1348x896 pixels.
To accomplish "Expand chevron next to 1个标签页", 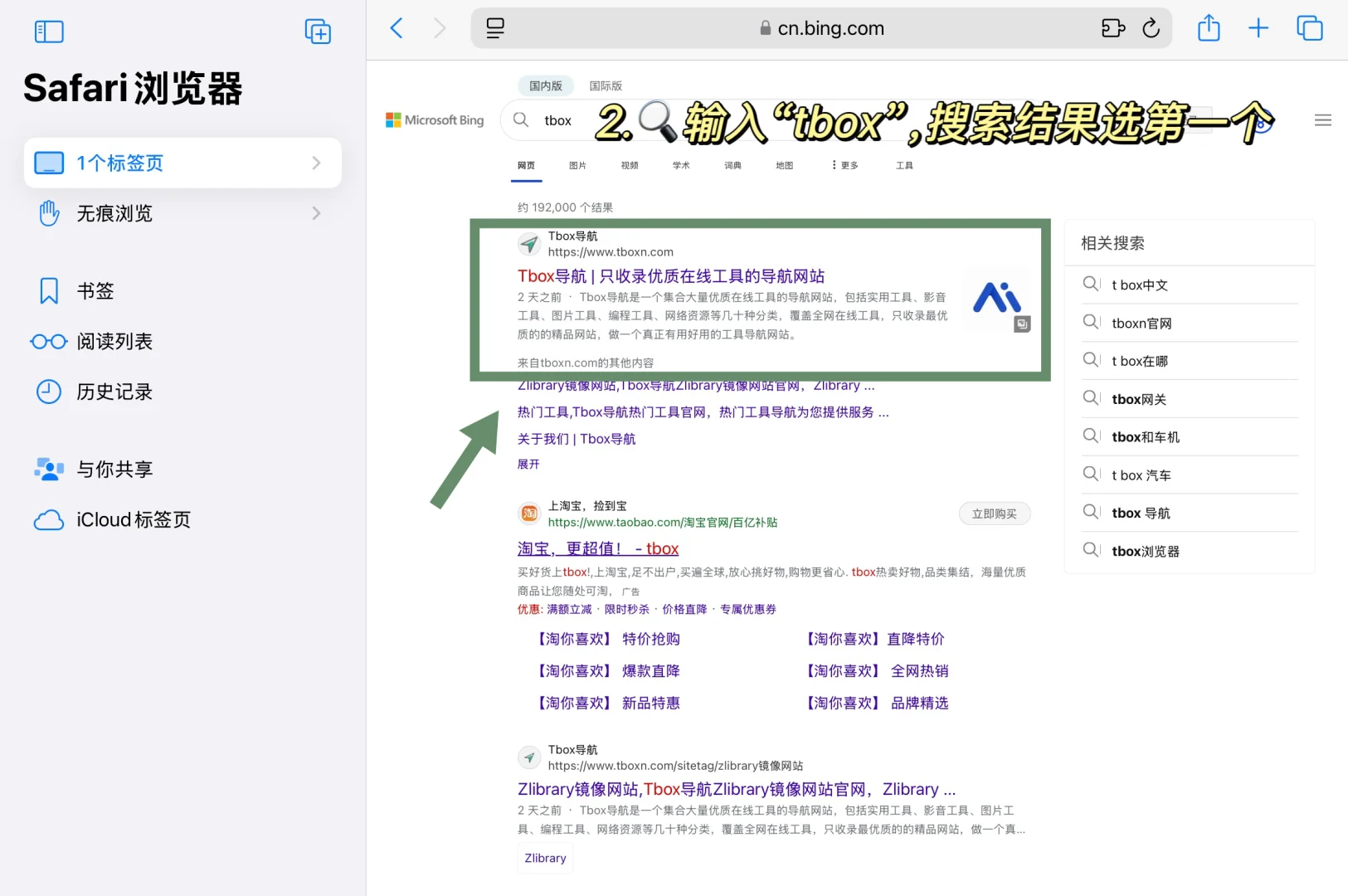I will click(x=316, y=163).
